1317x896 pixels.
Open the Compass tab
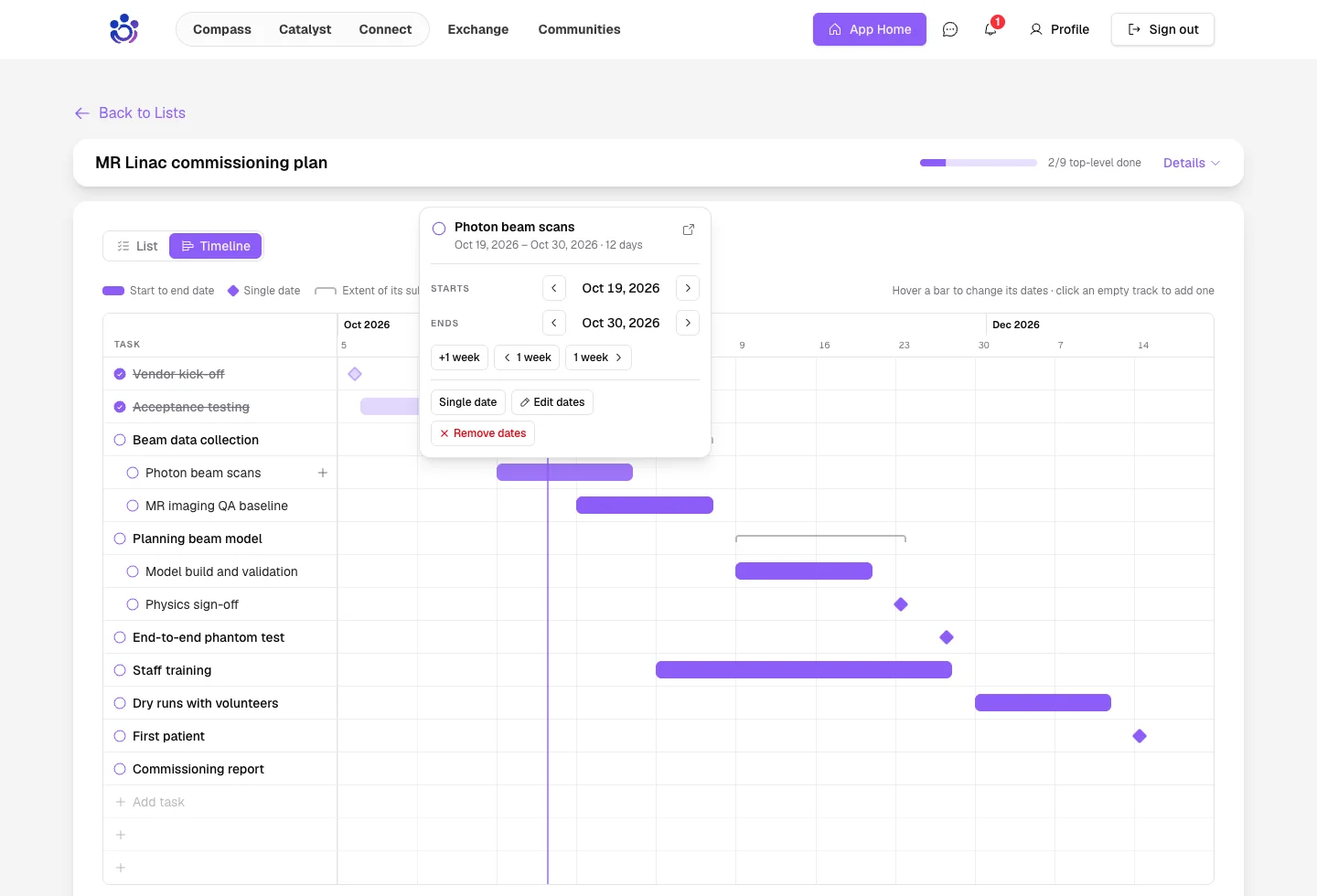222,29
